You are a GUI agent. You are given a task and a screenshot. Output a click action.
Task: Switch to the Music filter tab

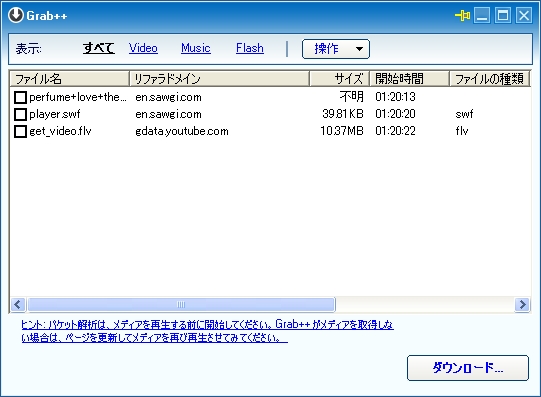196,48
